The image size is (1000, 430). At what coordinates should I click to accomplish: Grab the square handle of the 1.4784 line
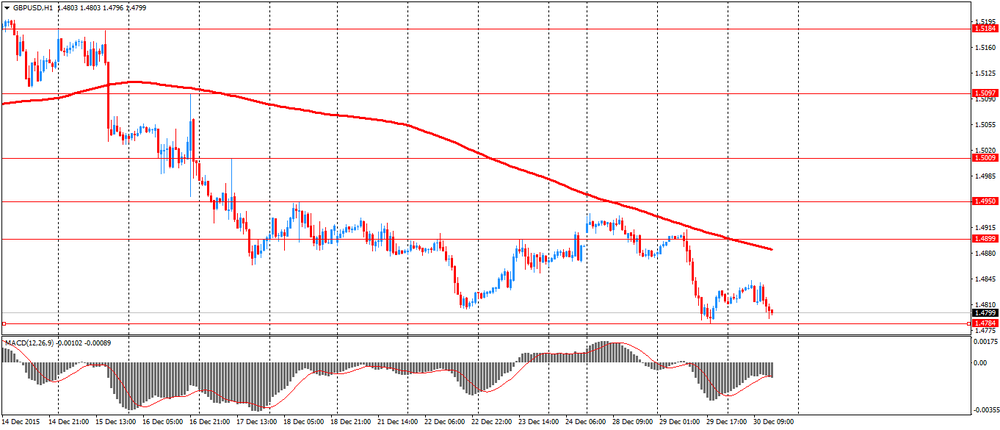pos(4,324)
